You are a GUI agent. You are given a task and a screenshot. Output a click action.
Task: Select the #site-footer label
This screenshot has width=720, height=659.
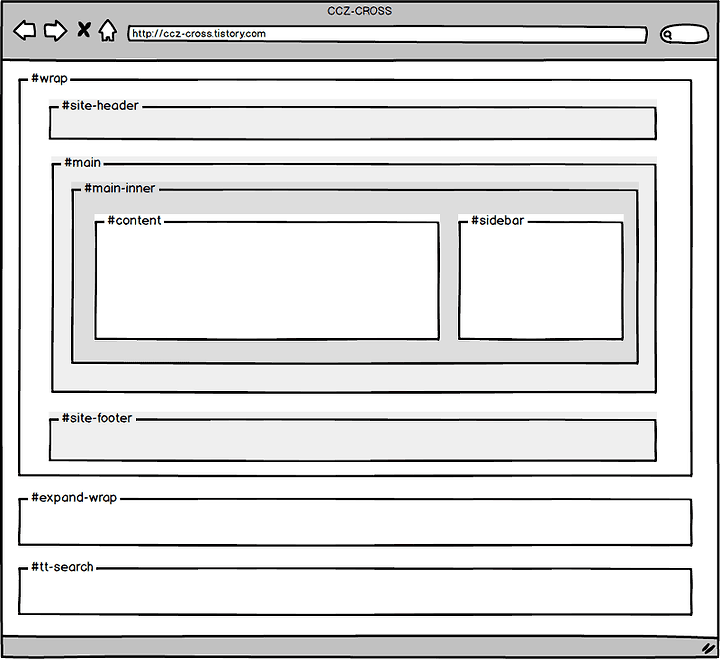pos(97,418)
